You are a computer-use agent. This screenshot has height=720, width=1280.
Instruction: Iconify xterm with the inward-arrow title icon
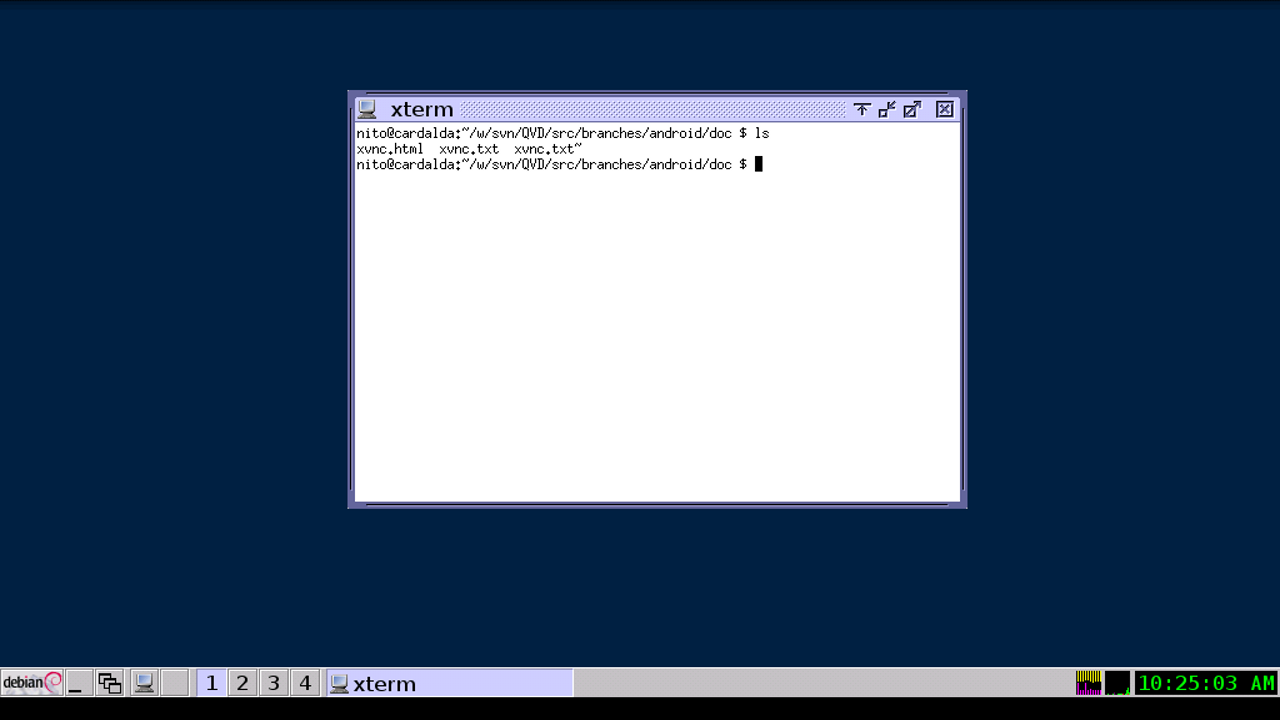886,109
